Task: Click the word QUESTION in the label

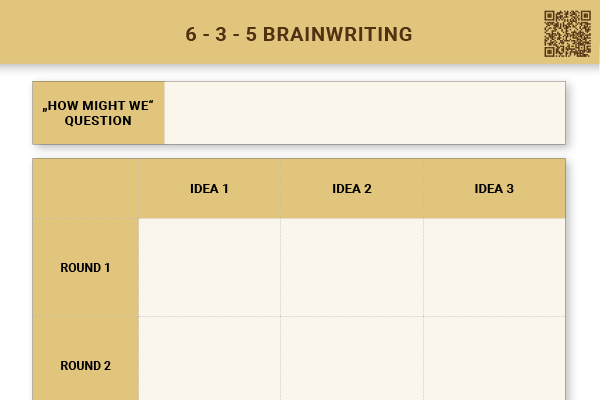Action: (98, 121)
